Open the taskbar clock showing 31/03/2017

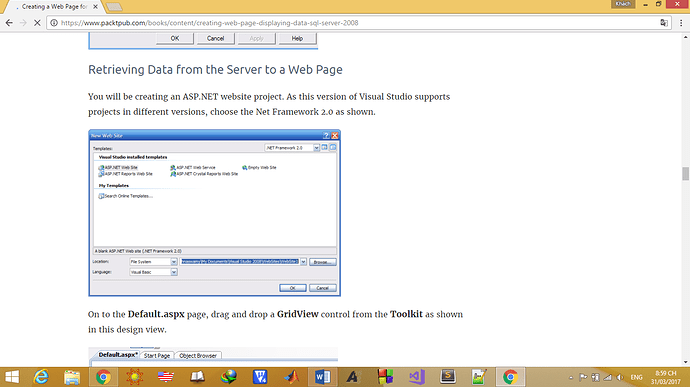point(665,377)
